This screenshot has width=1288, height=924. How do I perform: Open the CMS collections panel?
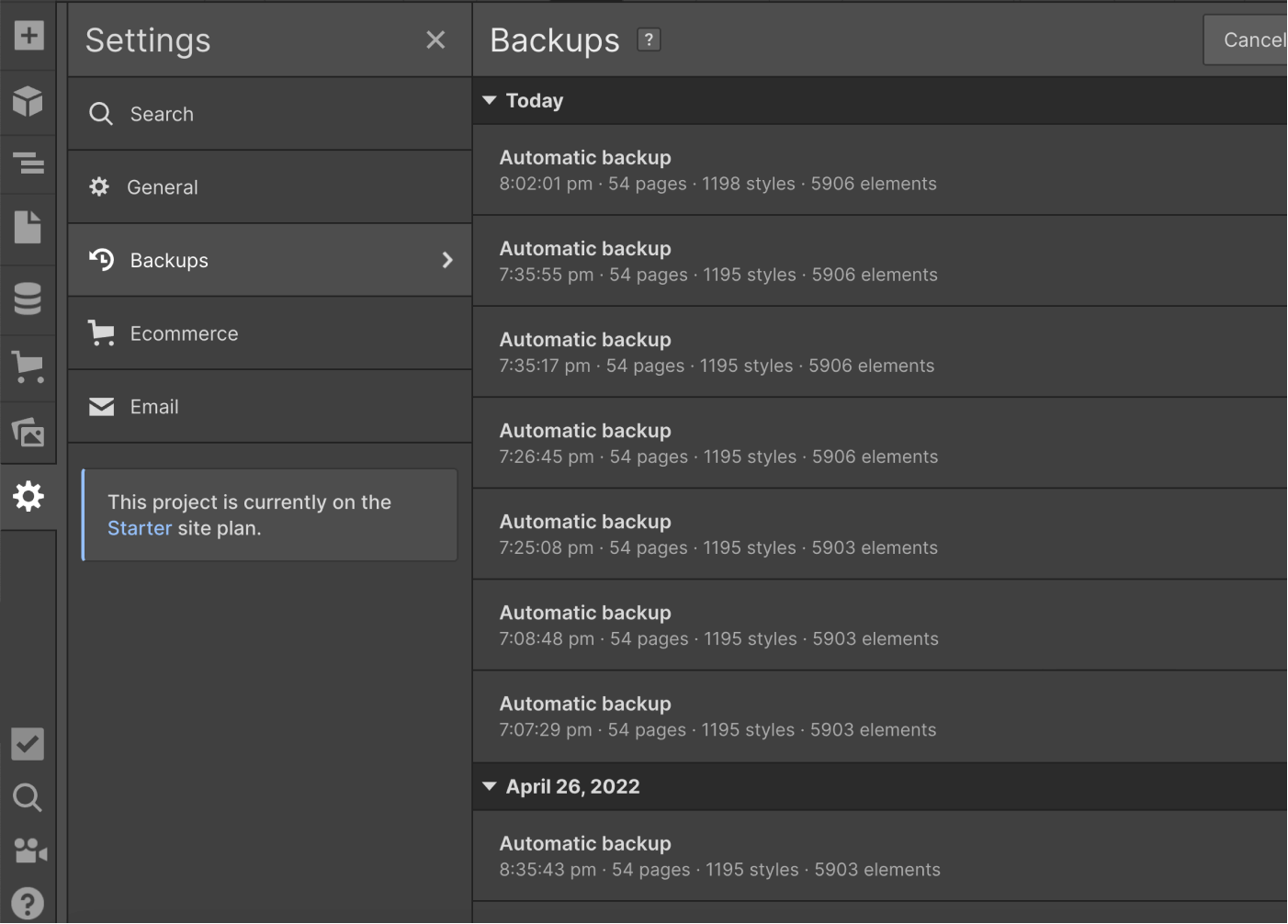click(28, 299)
